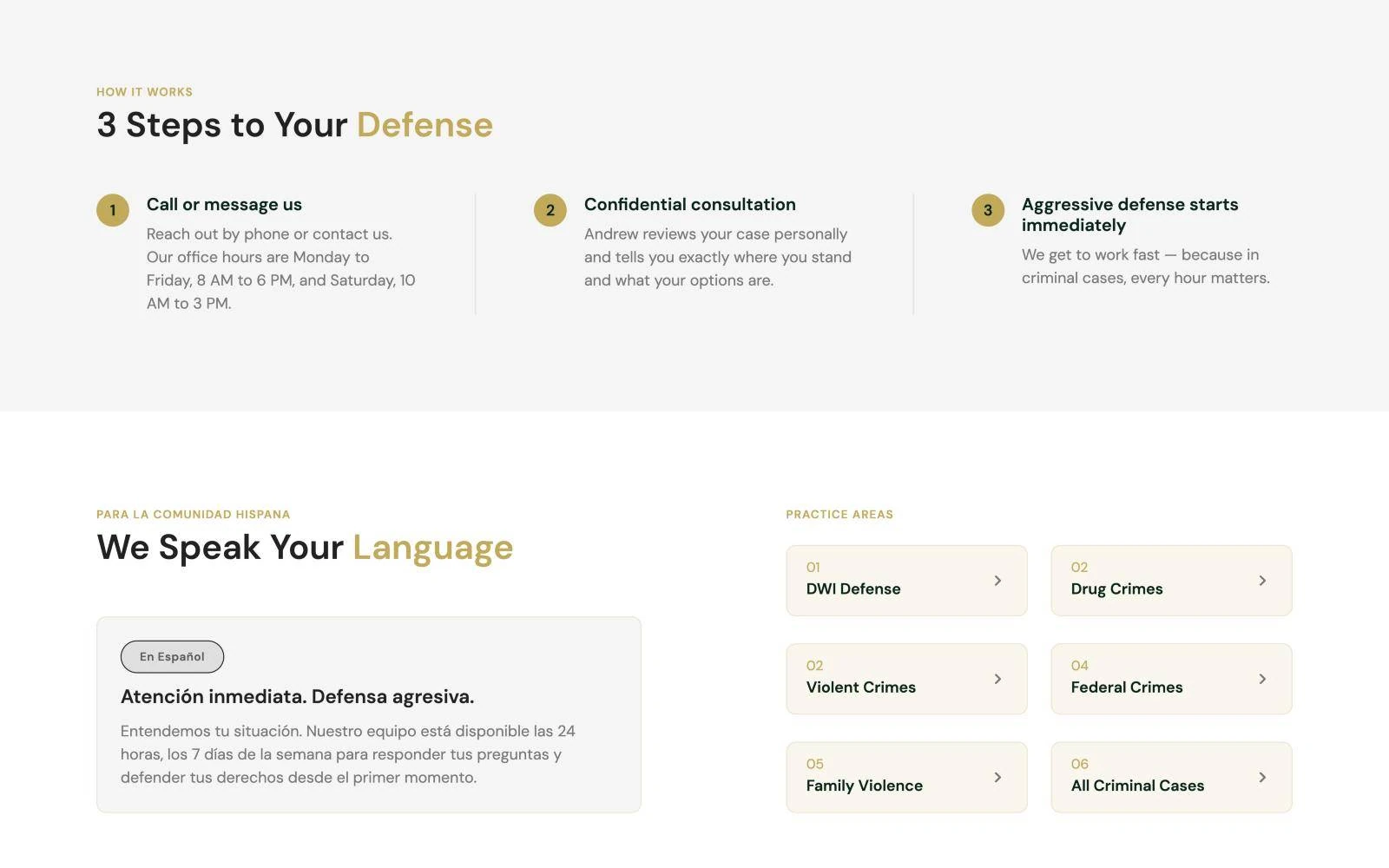
Task: Click the text 'Andrew reviews your case personally'
Action: tap(718, 257)
